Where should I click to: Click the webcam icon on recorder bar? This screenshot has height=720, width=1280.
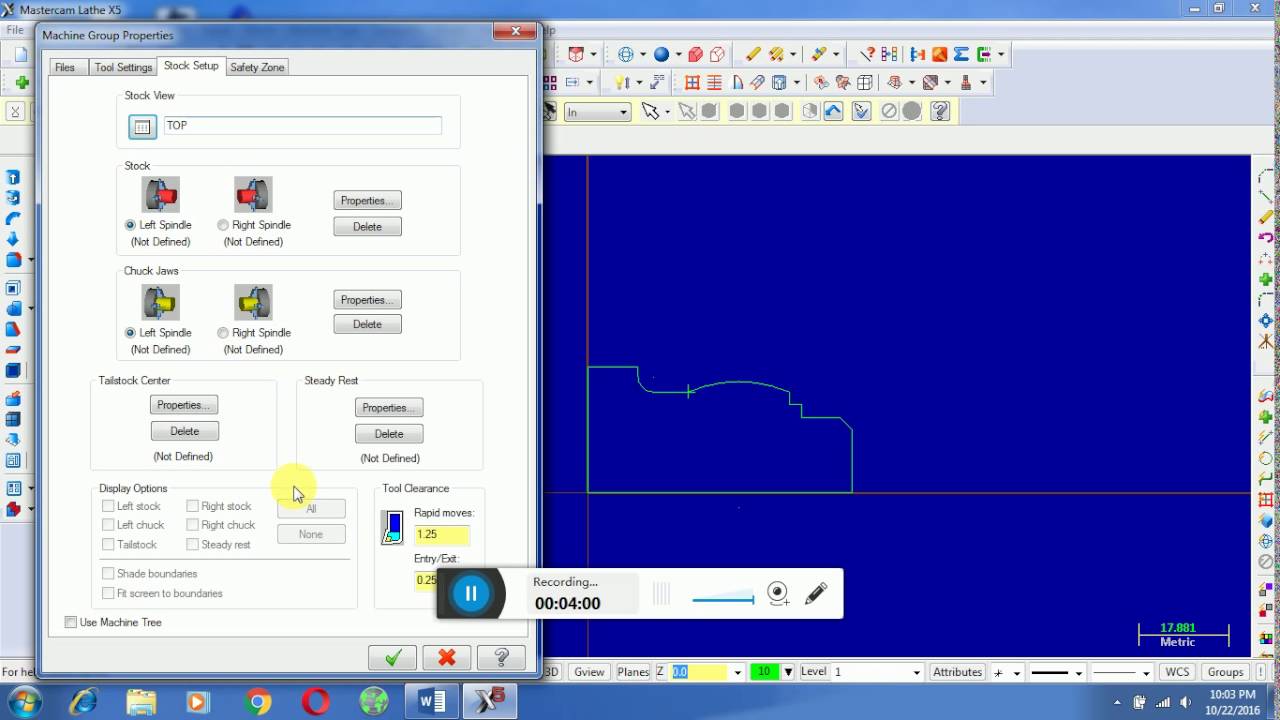778,593
